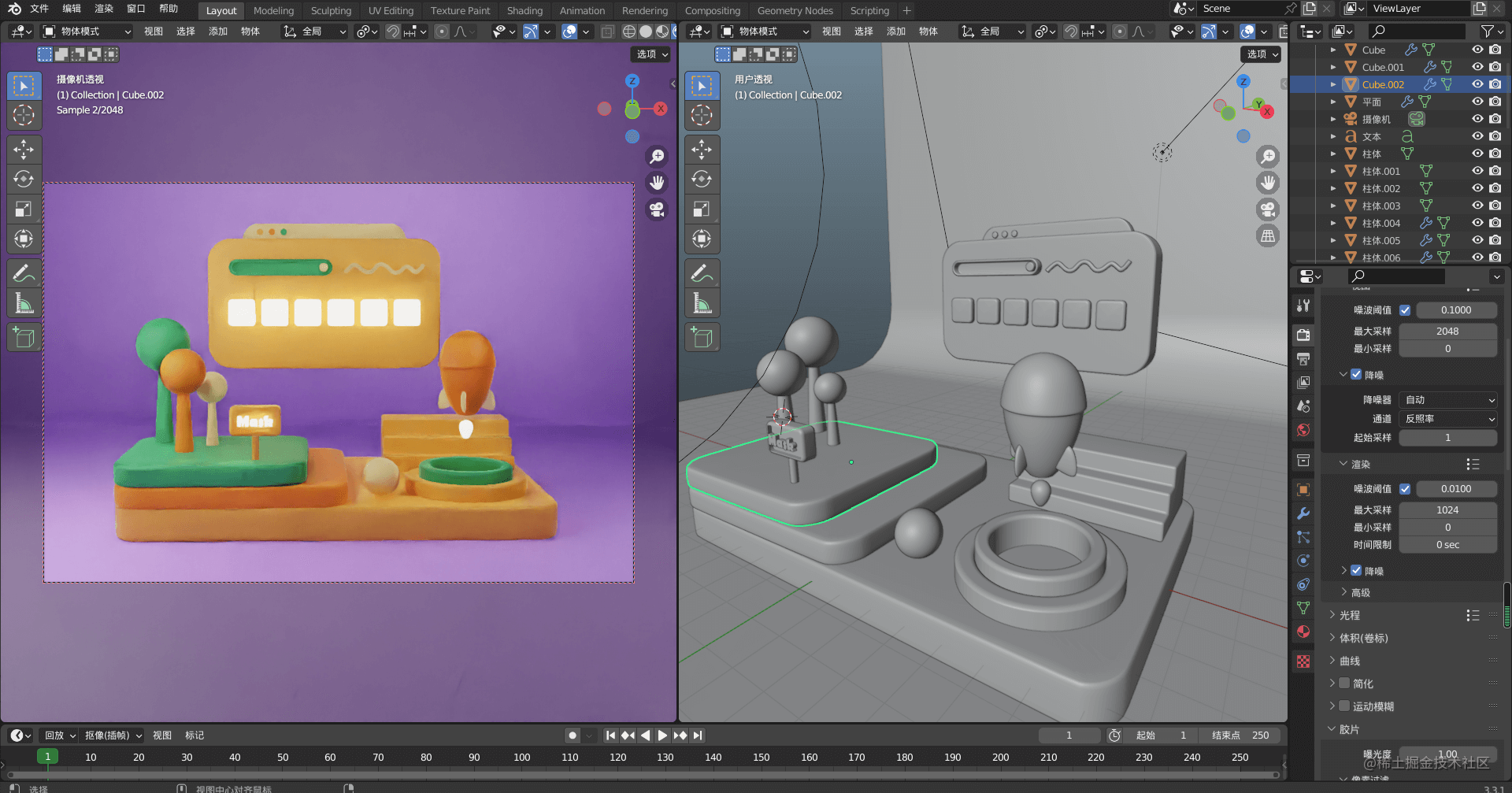This screenshot has width=1512, height=793.
Task: Click the zoom magnifier in left viewport
Action: [x=657, y=157]
